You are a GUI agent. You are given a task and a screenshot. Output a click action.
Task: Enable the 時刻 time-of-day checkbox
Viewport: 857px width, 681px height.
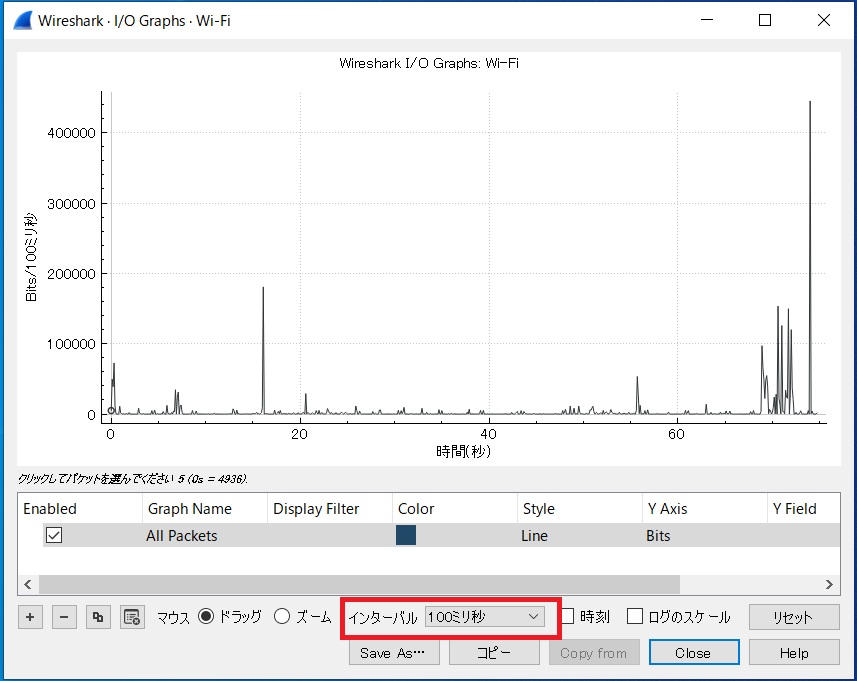568,617
